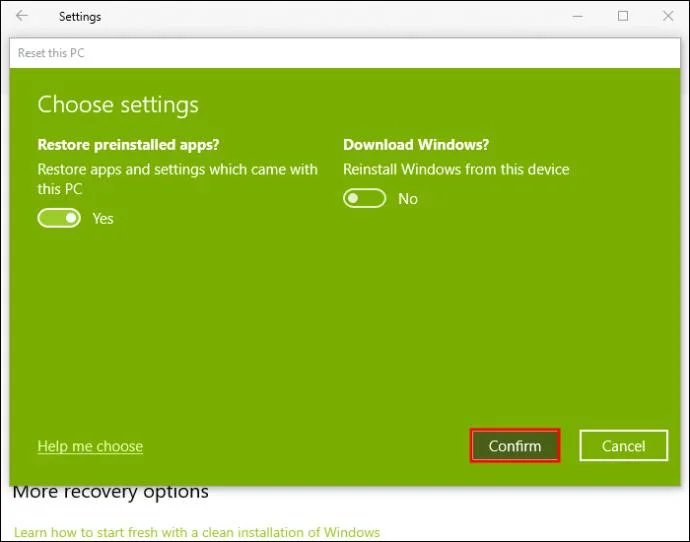
Task: Open the Help me choose link
Action: (90, 446)
